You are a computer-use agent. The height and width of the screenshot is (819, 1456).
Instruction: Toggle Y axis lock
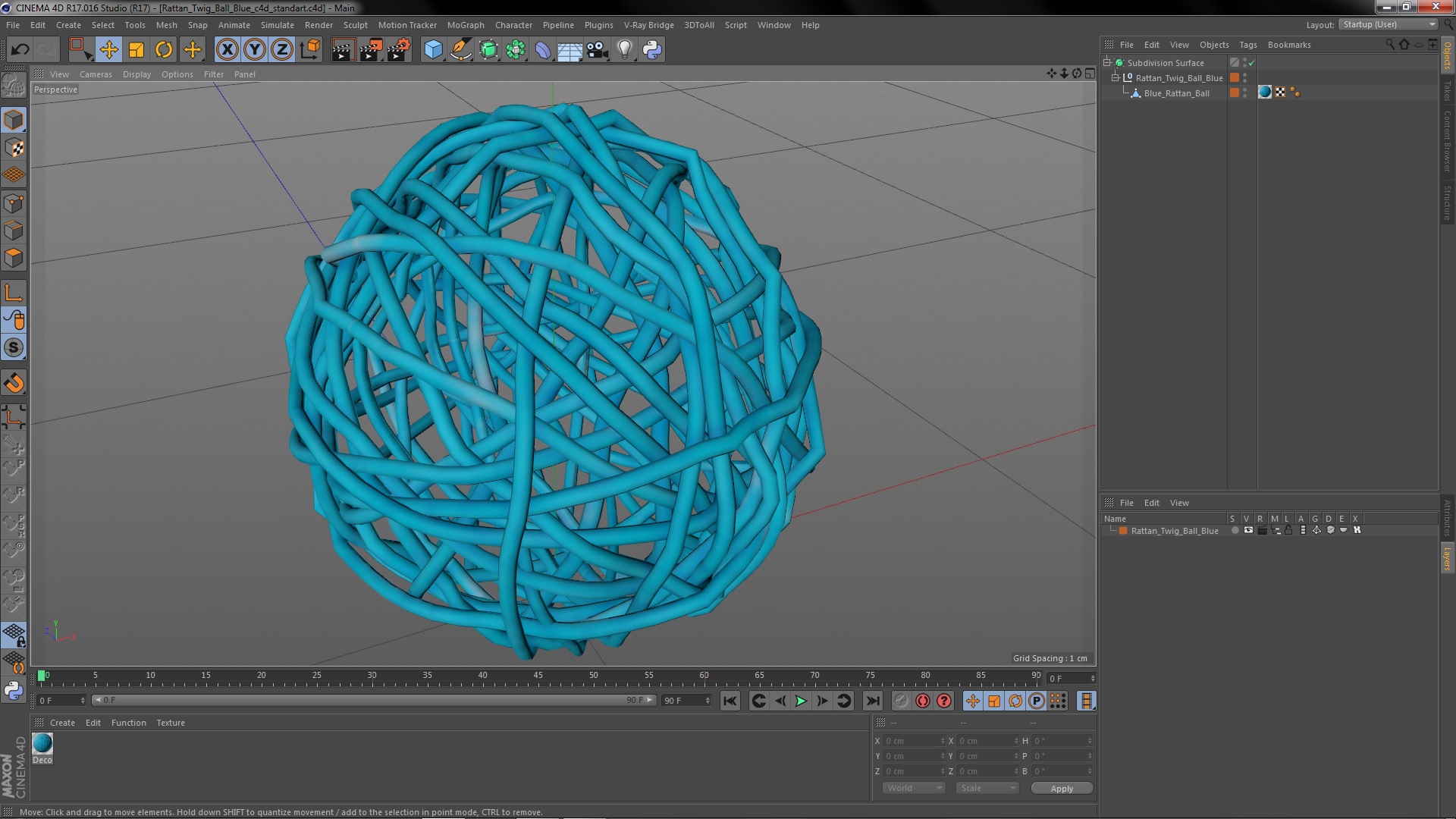[255, 50]
